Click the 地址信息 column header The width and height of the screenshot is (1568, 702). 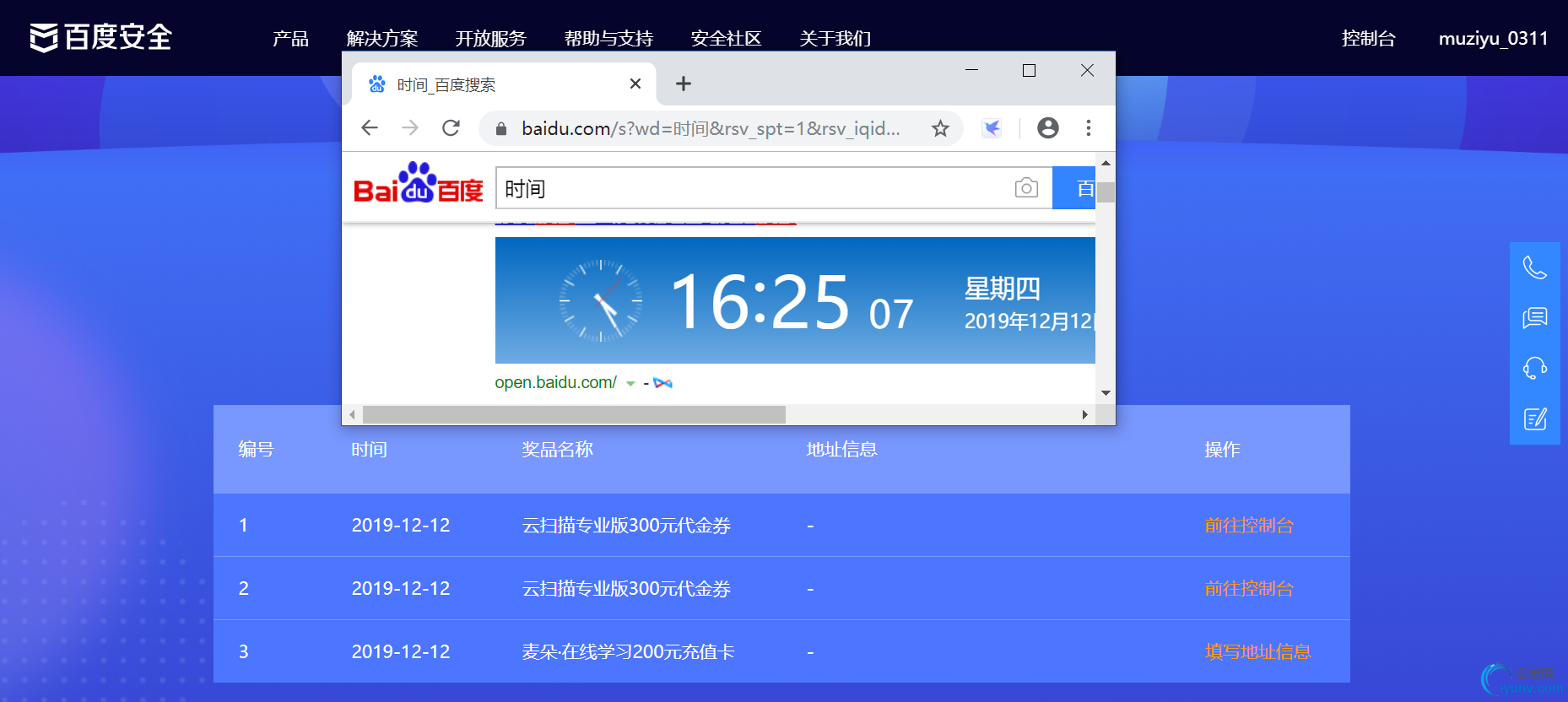pyautogui.click(x=841, y=450)
